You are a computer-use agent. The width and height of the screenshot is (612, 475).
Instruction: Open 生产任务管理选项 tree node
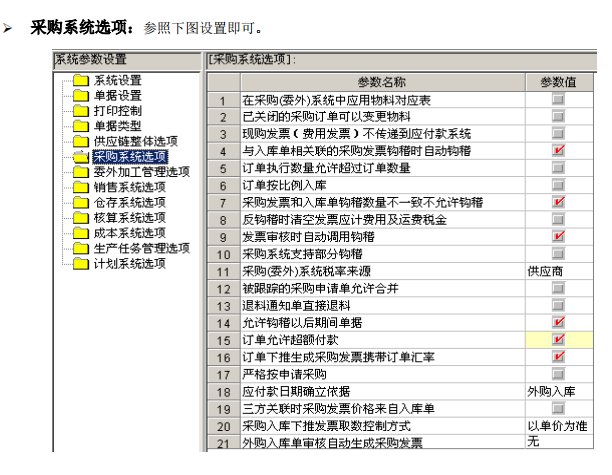(x=141, y=248)
